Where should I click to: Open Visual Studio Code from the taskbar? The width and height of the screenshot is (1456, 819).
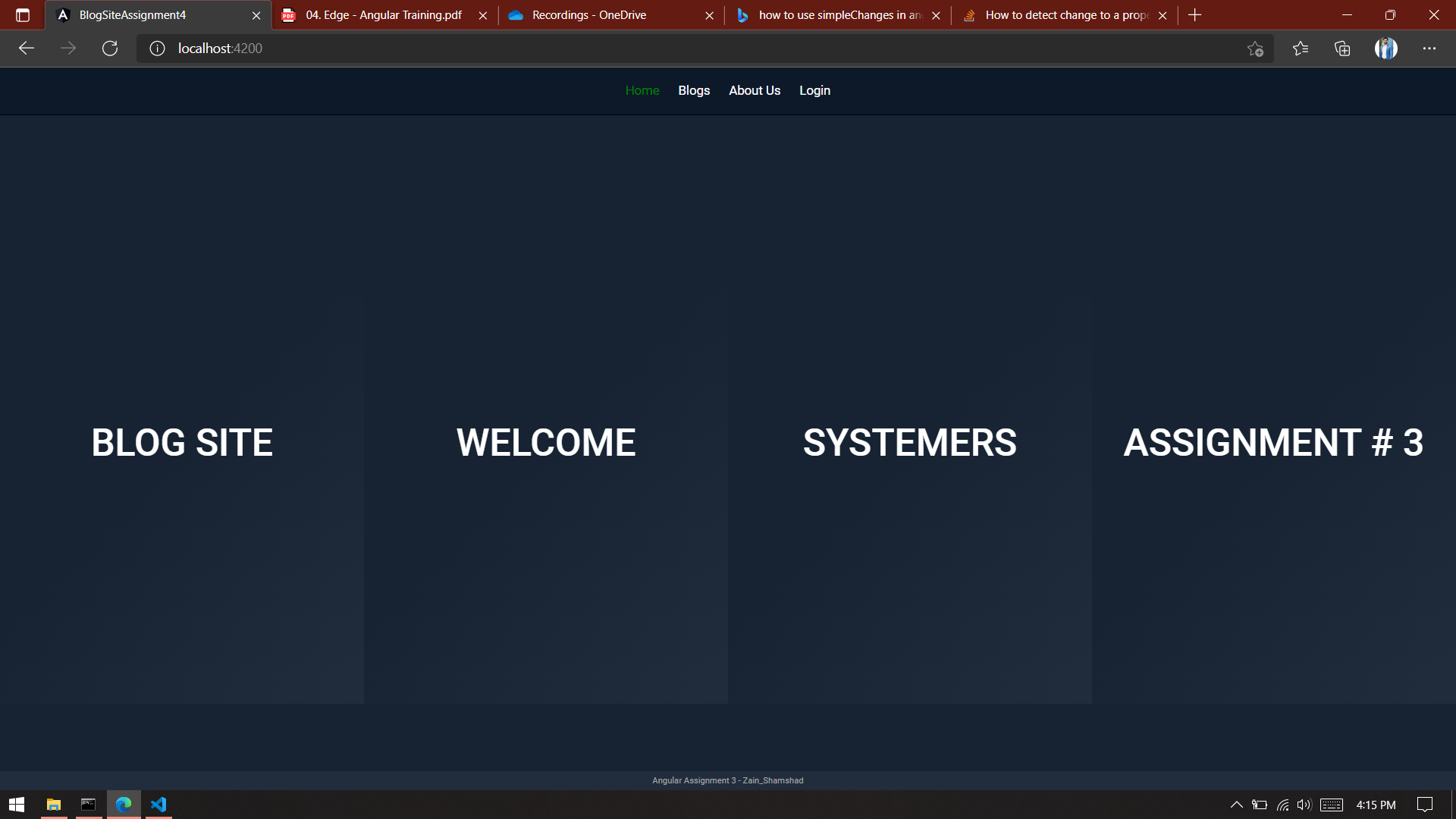158,805
